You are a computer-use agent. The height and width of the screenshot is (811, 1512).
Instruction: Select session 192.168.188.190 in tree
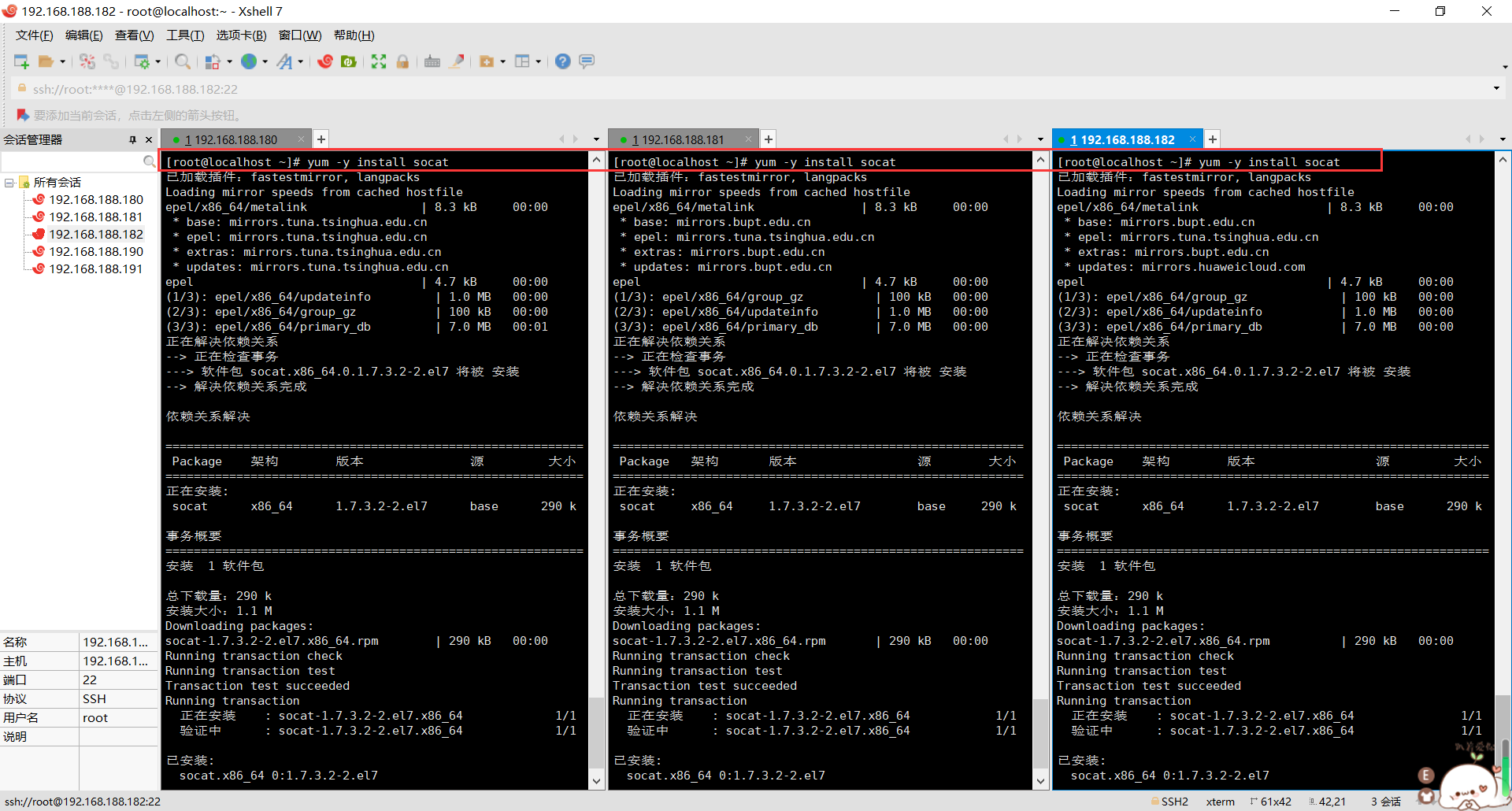96,252
